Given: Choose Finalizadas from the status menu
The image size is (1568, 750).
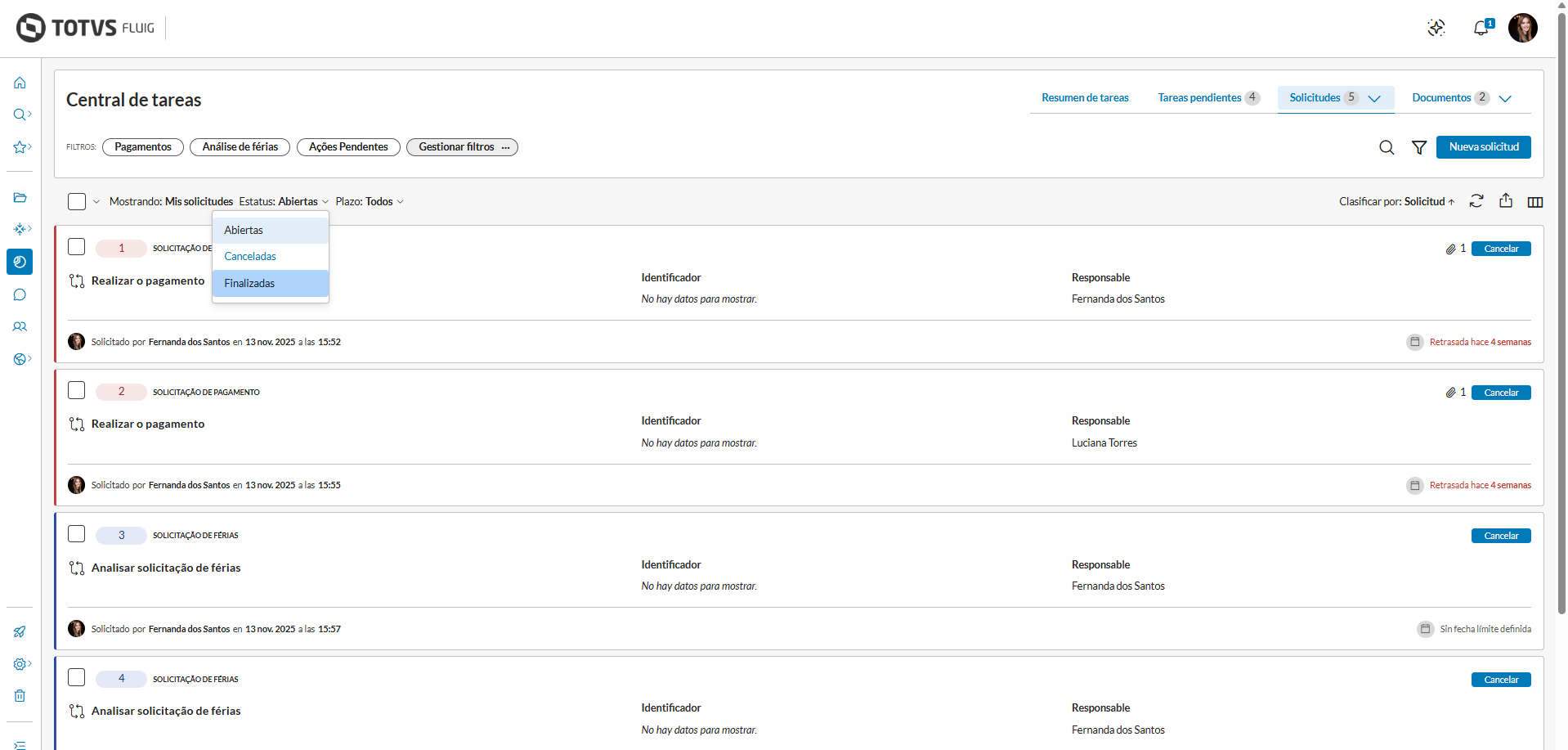Looking at the screenshot, I should pos(250,283).
